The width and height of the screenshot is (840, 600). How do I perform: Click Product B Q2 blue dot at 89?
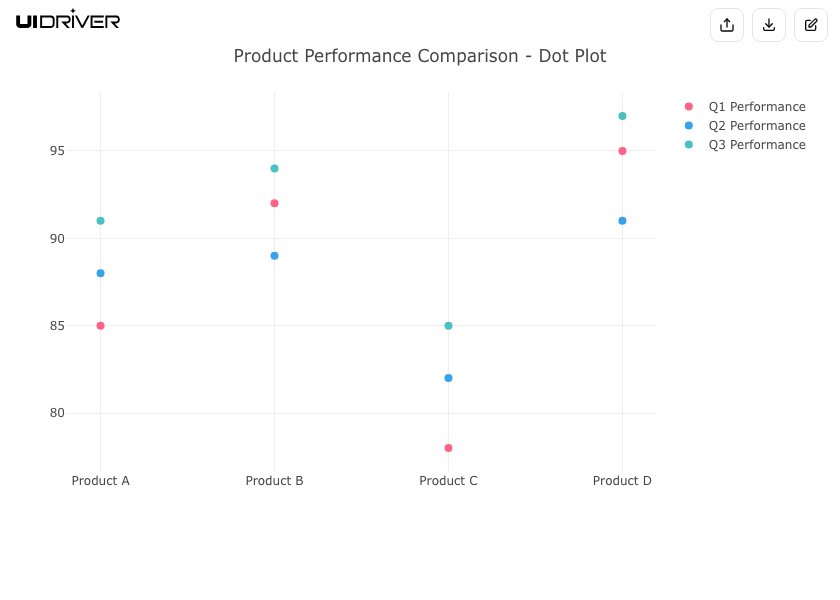(x=274, y=256)
